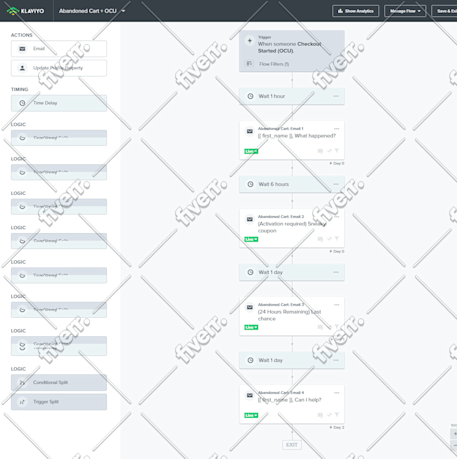
Task: Click the clock icon next to Time Delay
Action: tap(22, 103)
